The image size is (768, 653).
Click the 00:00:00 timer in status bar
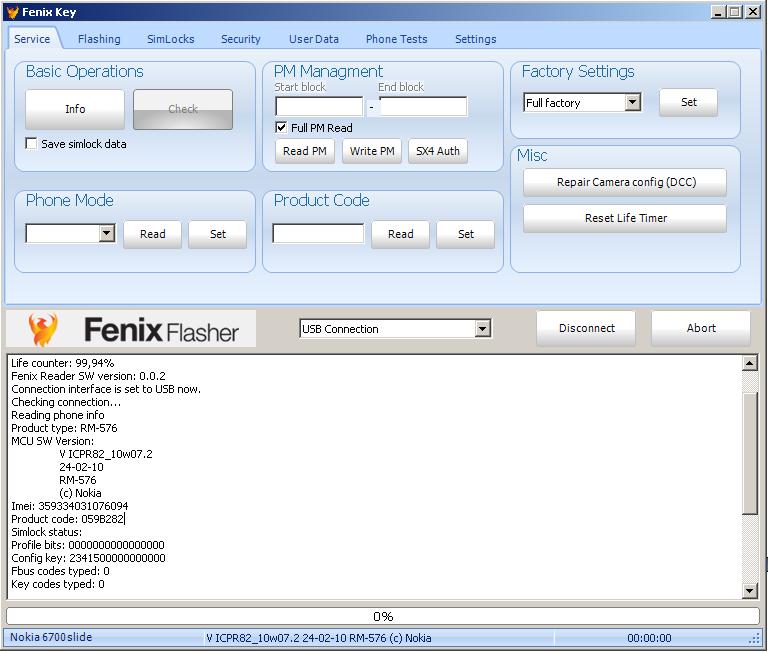pyautogui.click(x=649, y=638)
